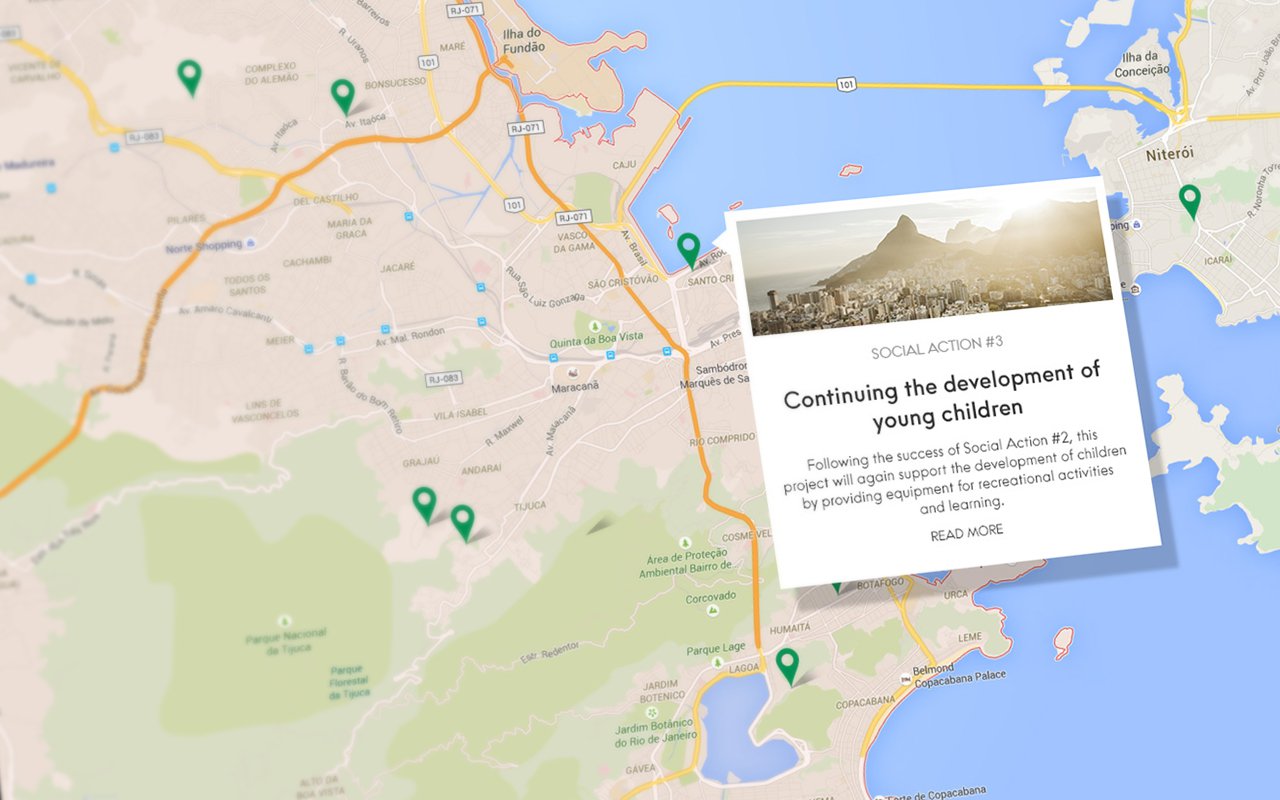Click the Belmond Copacabana Palace hotel icon

(904, 679)
